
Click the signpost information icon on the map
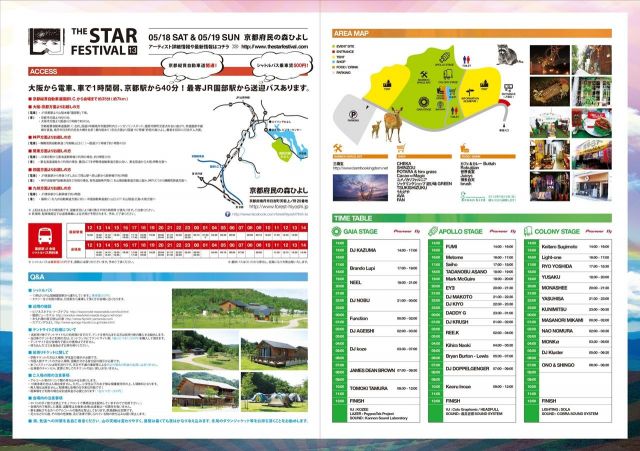click(471, 93)
